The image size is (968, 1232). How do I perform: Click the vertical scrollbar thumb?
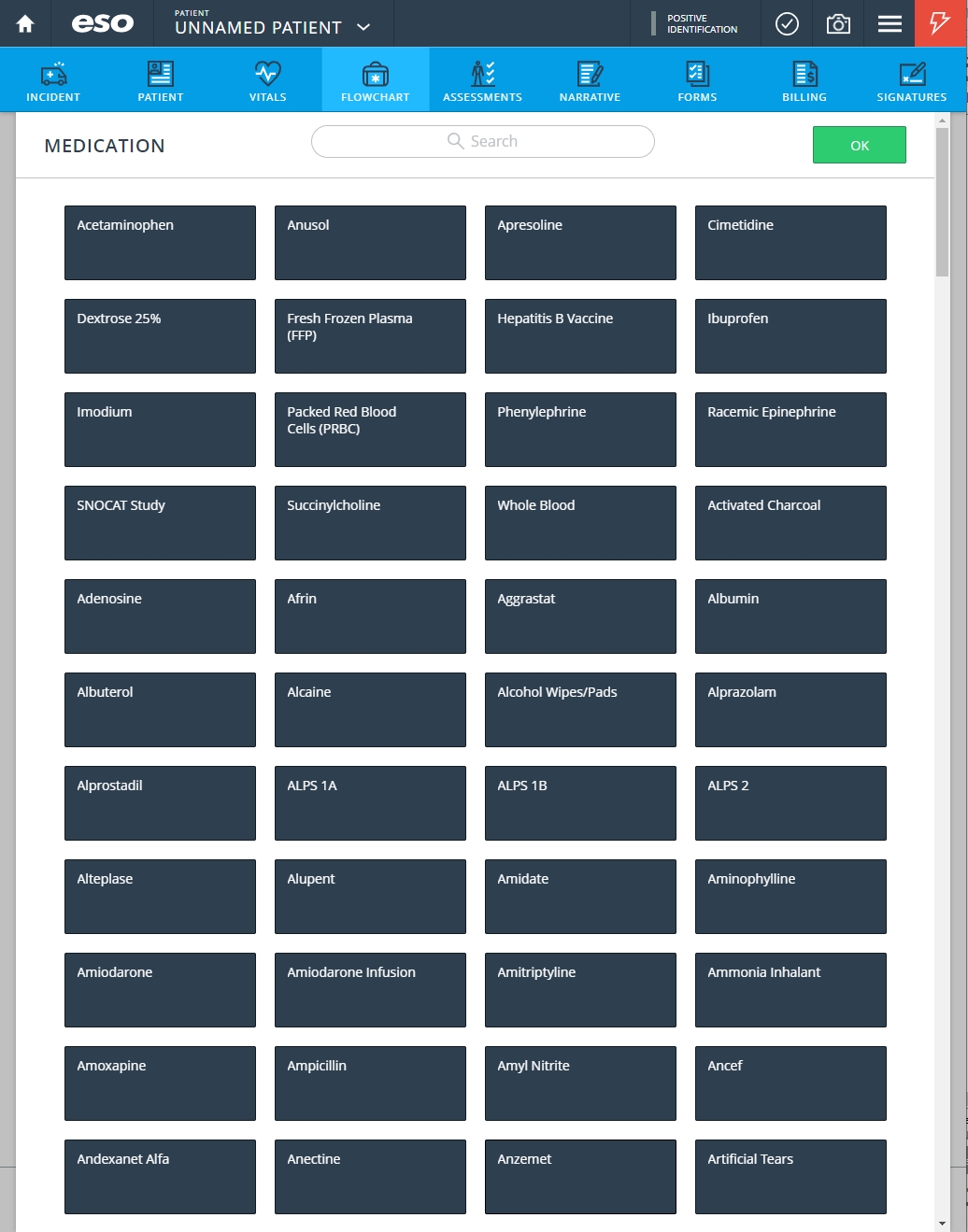[942, 202]
